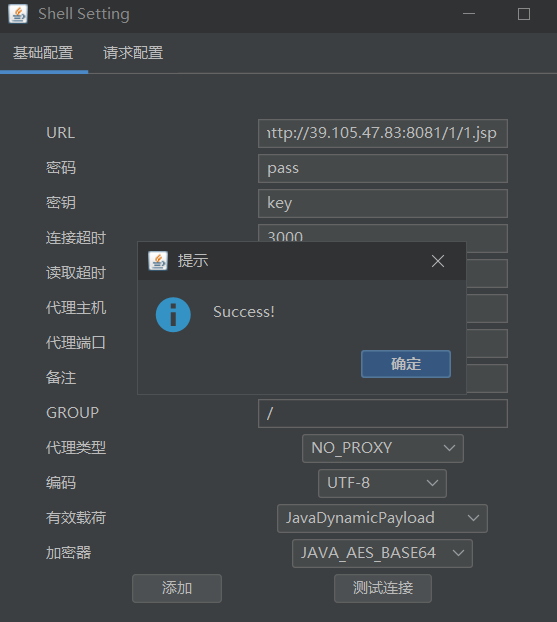
Task: Maximize the Shell Setting window
Action: 524,14
